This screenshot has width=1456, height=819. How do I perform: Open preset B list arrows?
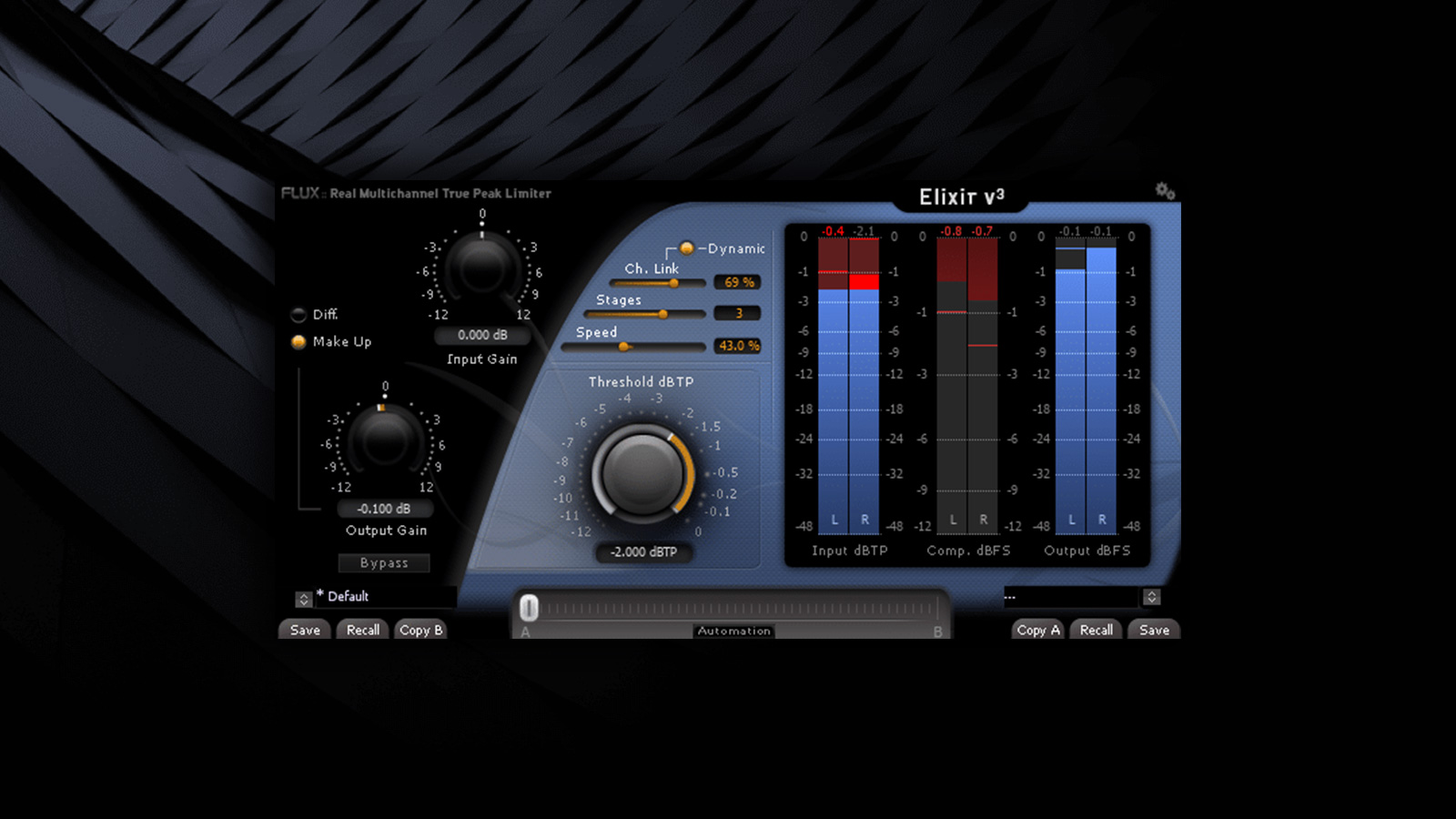click(1151, 597)
